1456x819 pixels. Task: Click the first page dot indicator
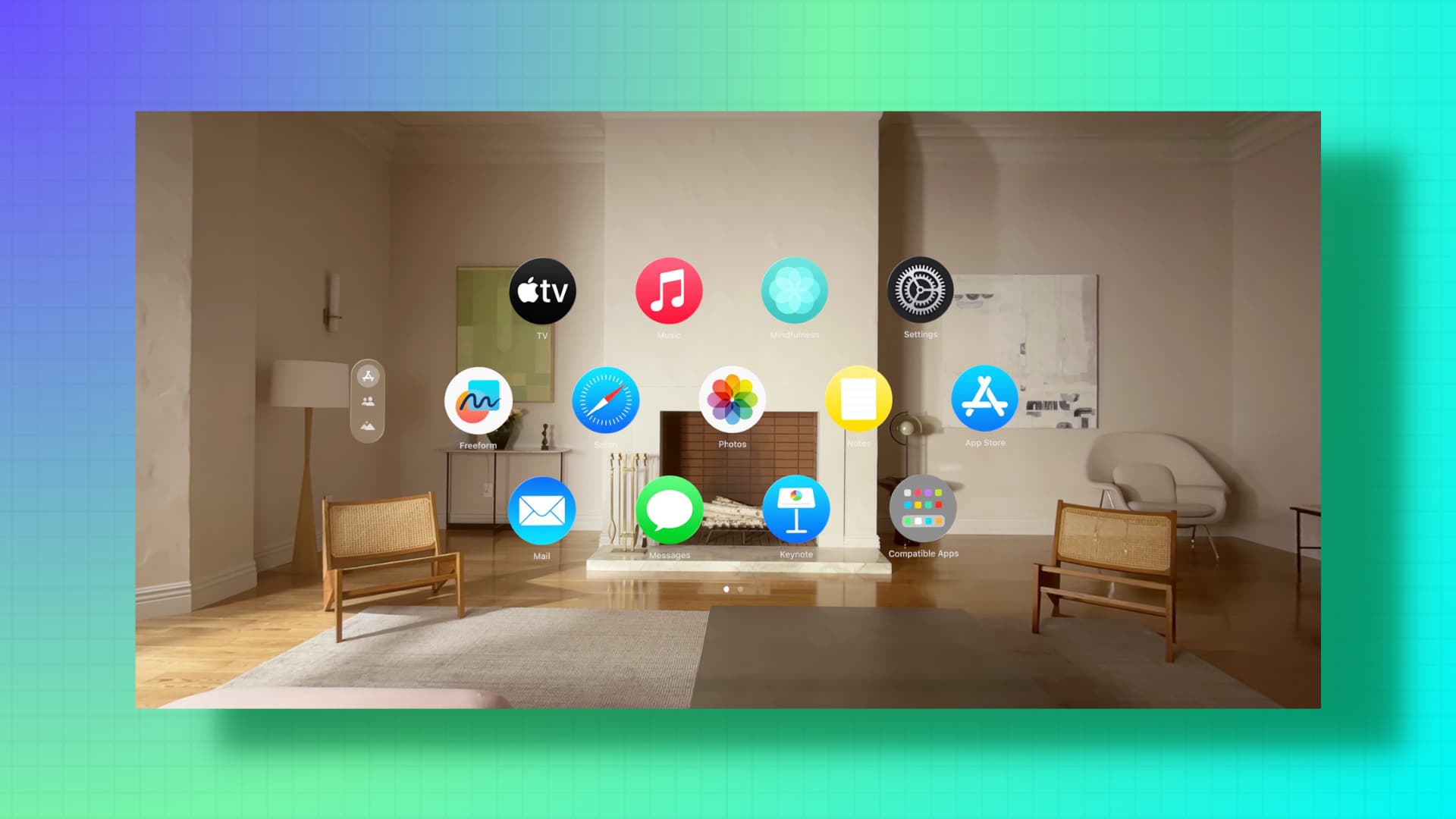pyautogui.click(x=725, y=588)
